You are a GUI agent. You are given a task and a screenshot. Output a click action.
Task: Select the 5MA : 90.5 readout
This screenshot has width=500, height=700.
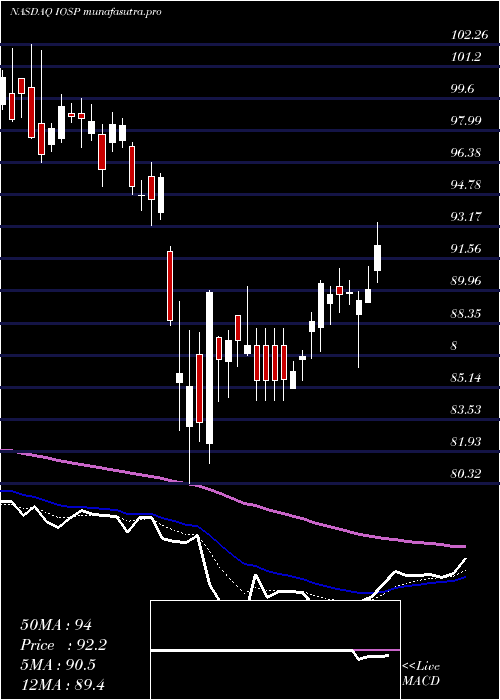(57, 665)
